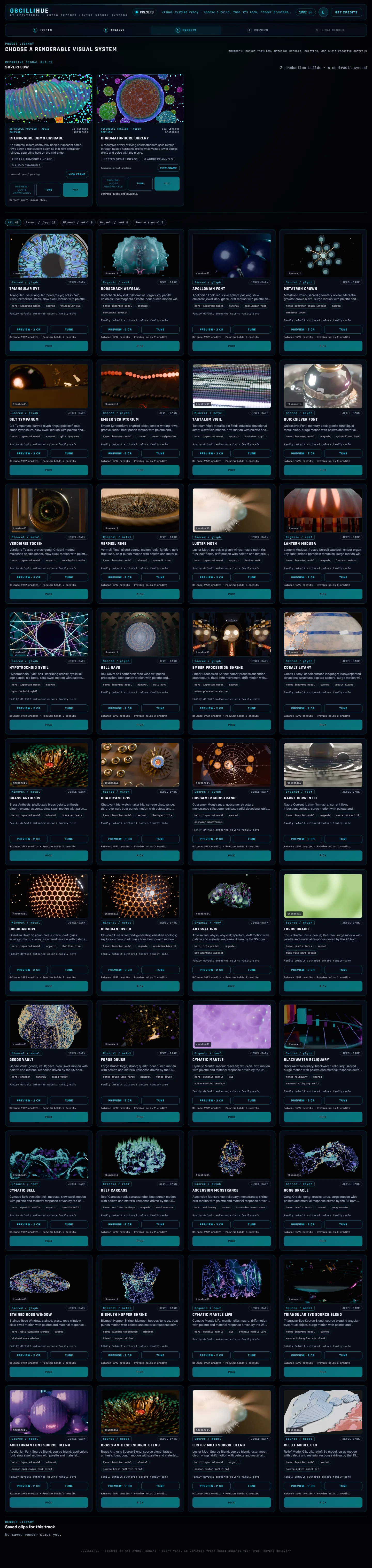The image size is (372, 1568).
Task: Pick the Cymatic Bell preset
Action: (x=49, y=1241)
